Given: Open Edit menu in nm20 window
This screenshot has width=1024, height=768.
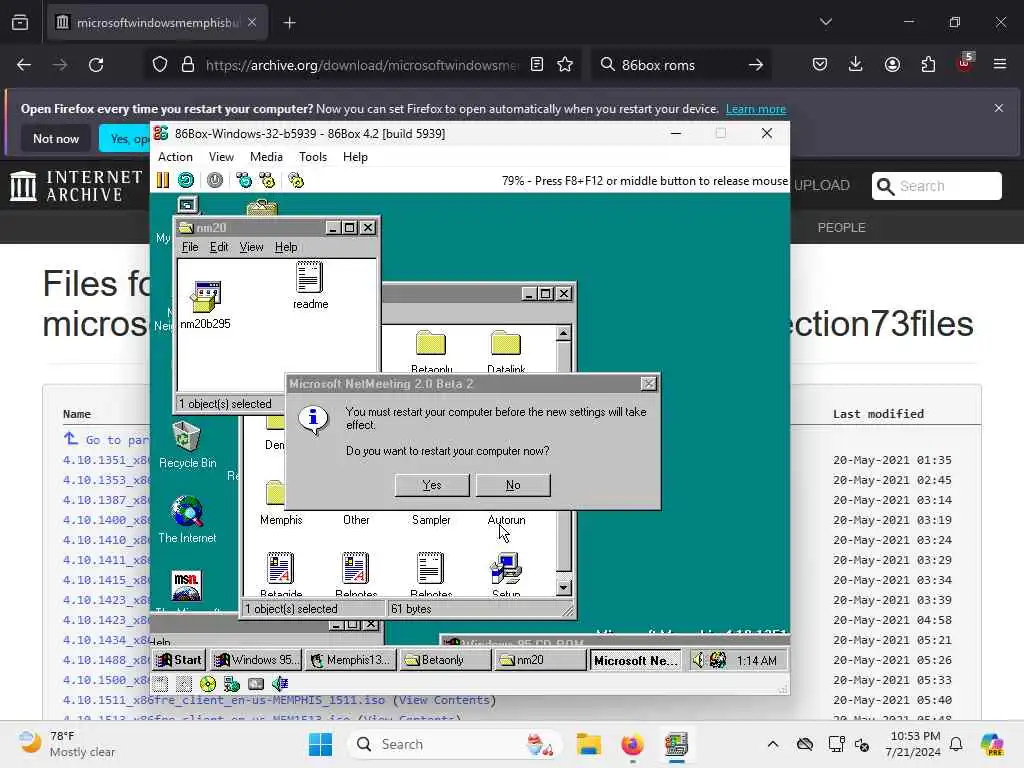Looking at the screenshot, I should coord(219,247).
